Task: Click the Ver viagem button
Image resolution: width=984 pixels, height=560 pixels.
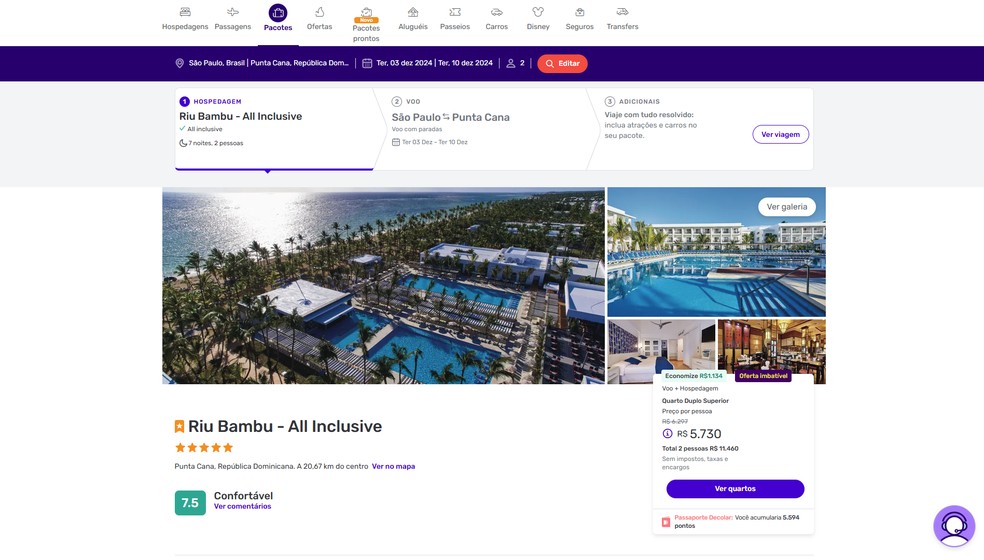Action: pyautogui.click(x=780, y=135)
